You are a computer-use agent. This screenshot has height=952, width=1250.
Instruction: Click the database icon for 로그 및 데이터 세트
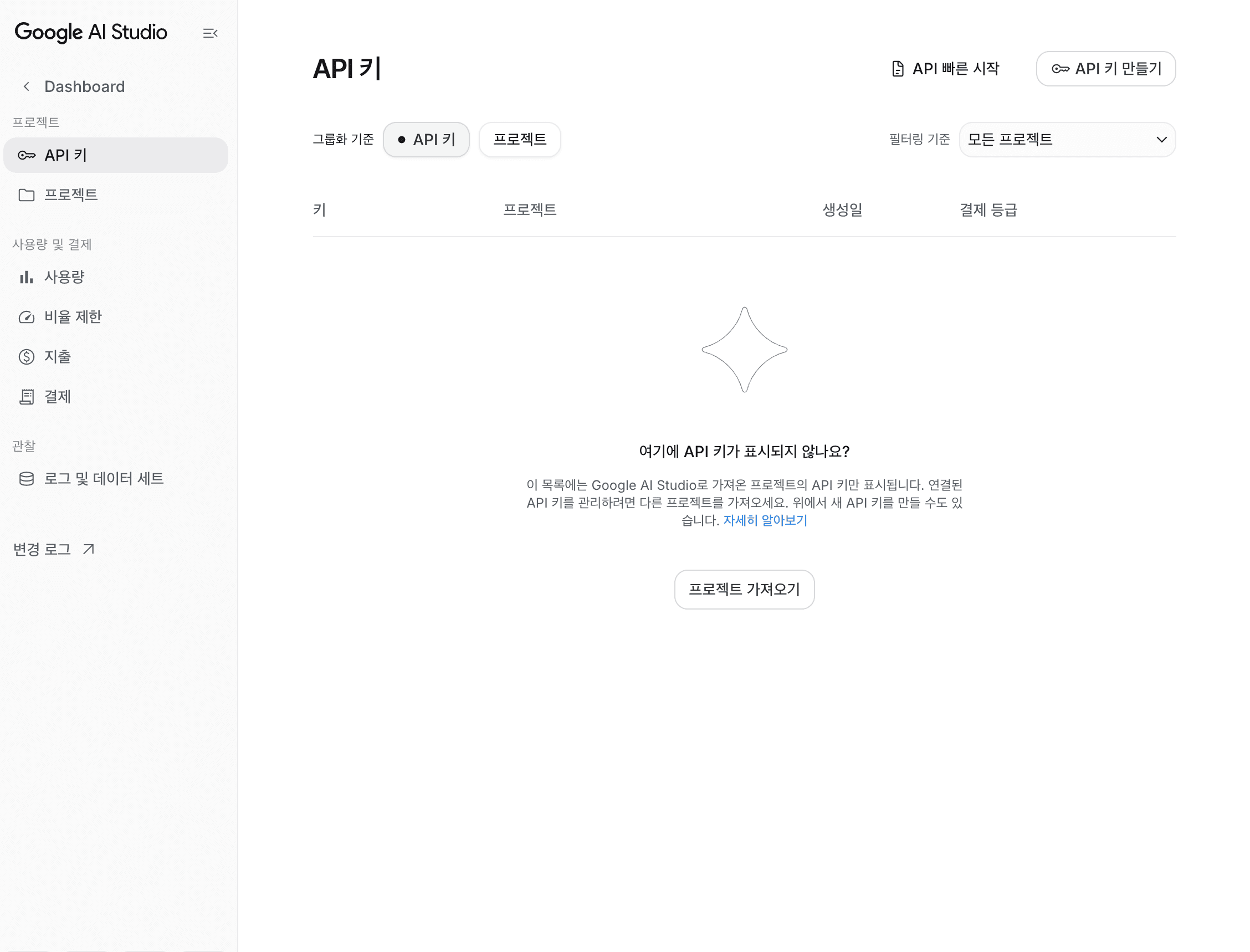27,479
